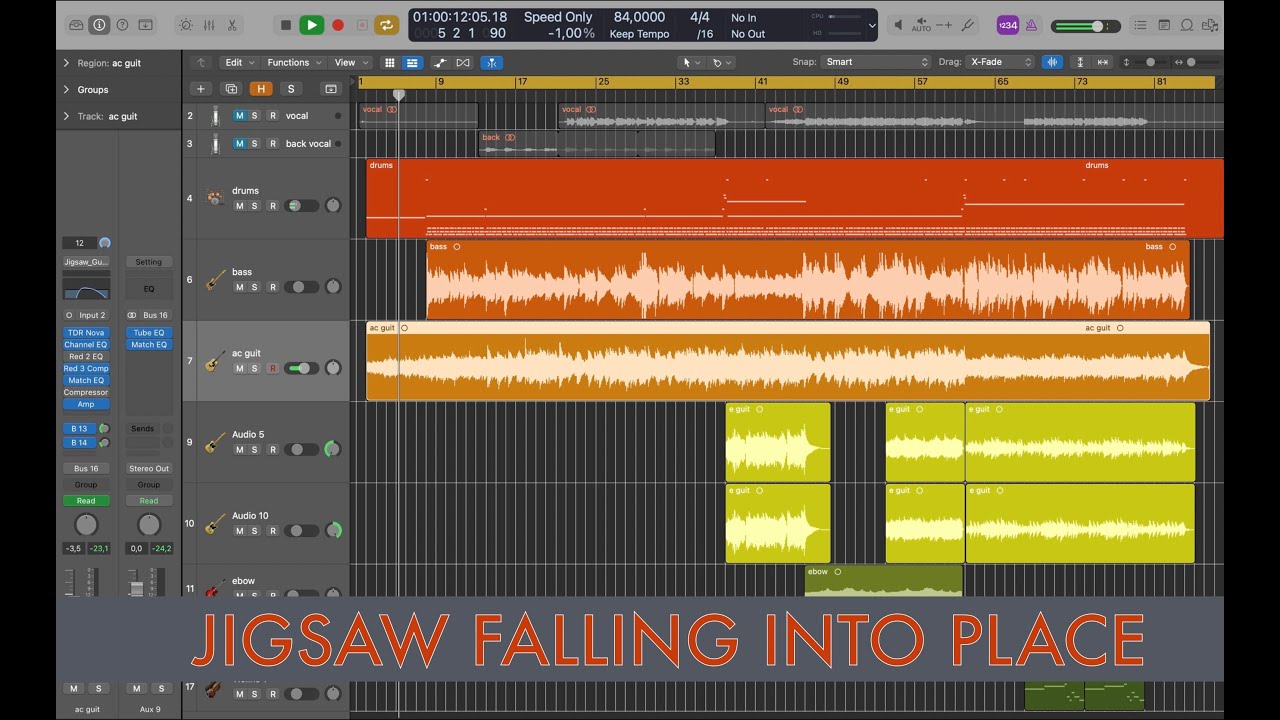Click the horizontal auto zoom button

coord(1103,62)
